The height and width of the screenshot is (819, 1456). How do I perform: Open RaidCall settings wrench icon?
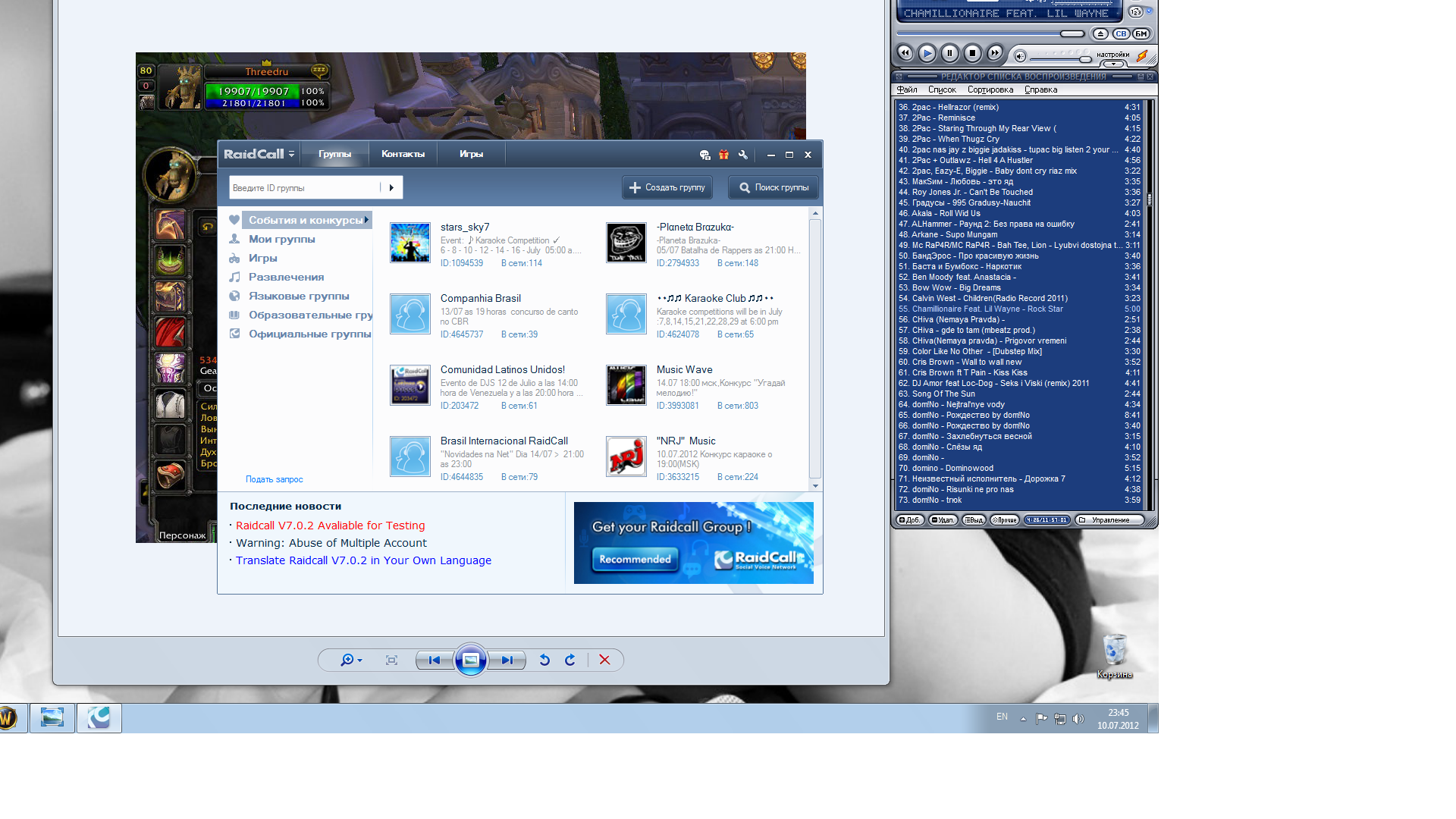pyautogui.click(x=742, y=155)
